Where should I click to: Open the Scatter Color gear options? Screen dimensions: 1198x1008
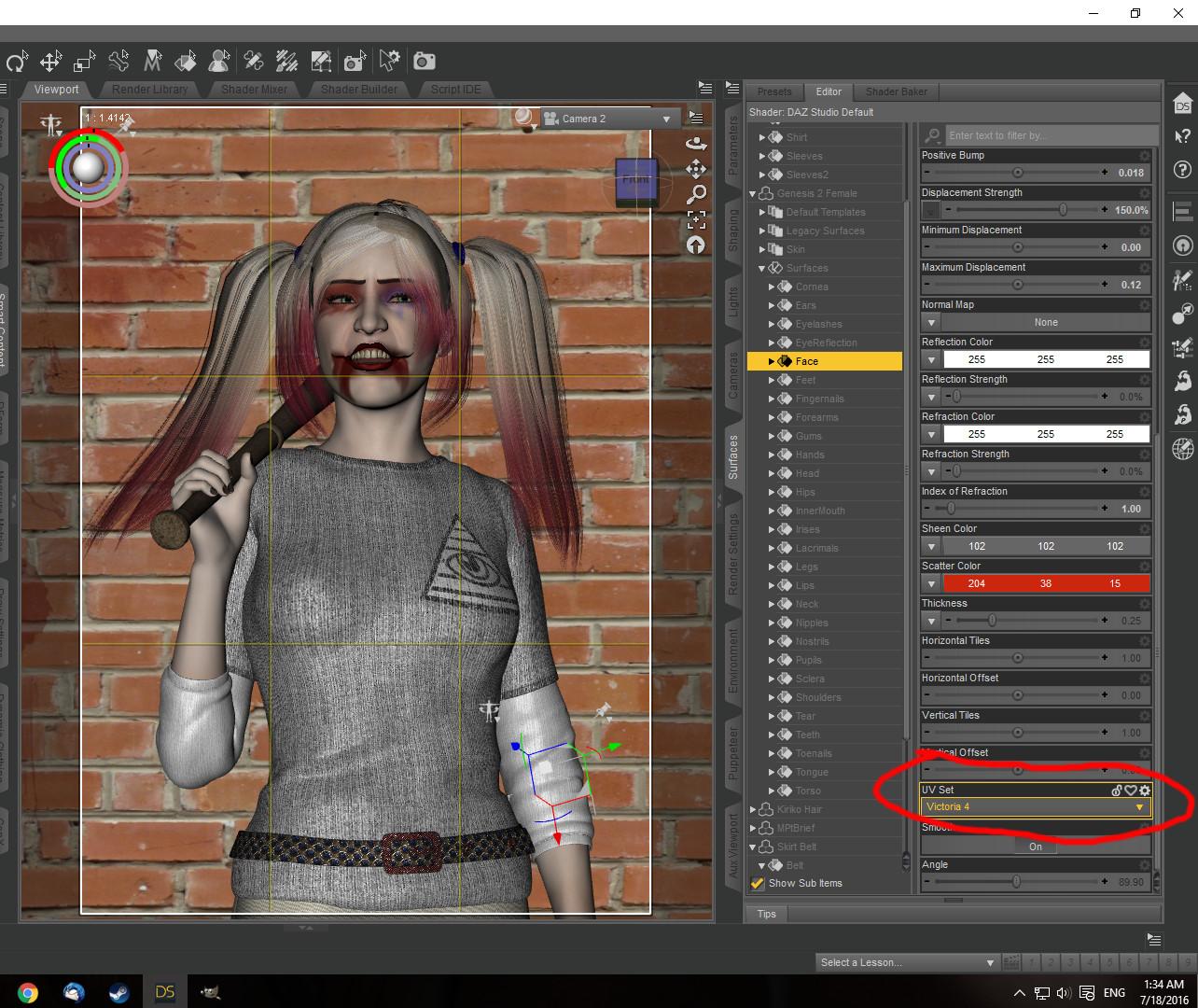pos(1145,566)
